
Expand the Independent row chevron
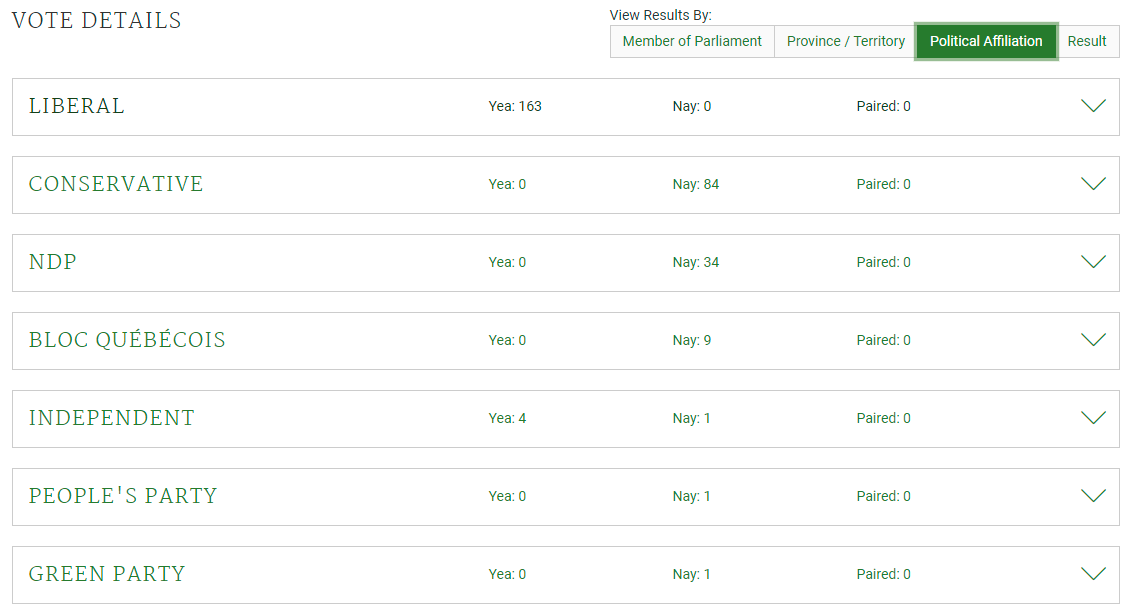click(1093, 418)
